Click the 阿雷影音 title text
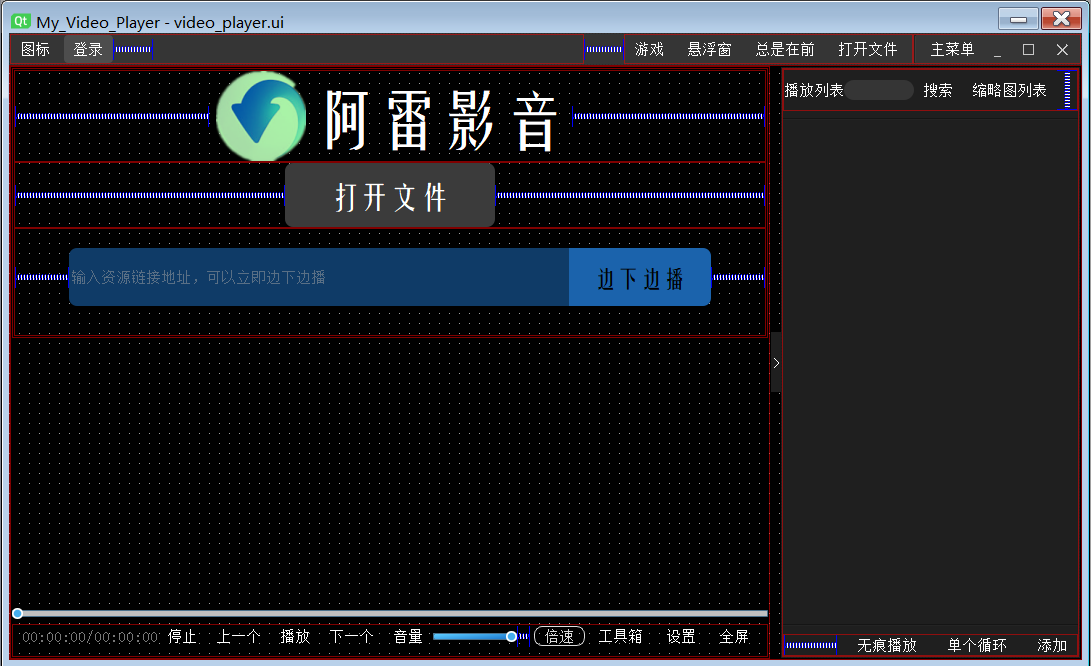1091x666 pixels. (442, 121)
